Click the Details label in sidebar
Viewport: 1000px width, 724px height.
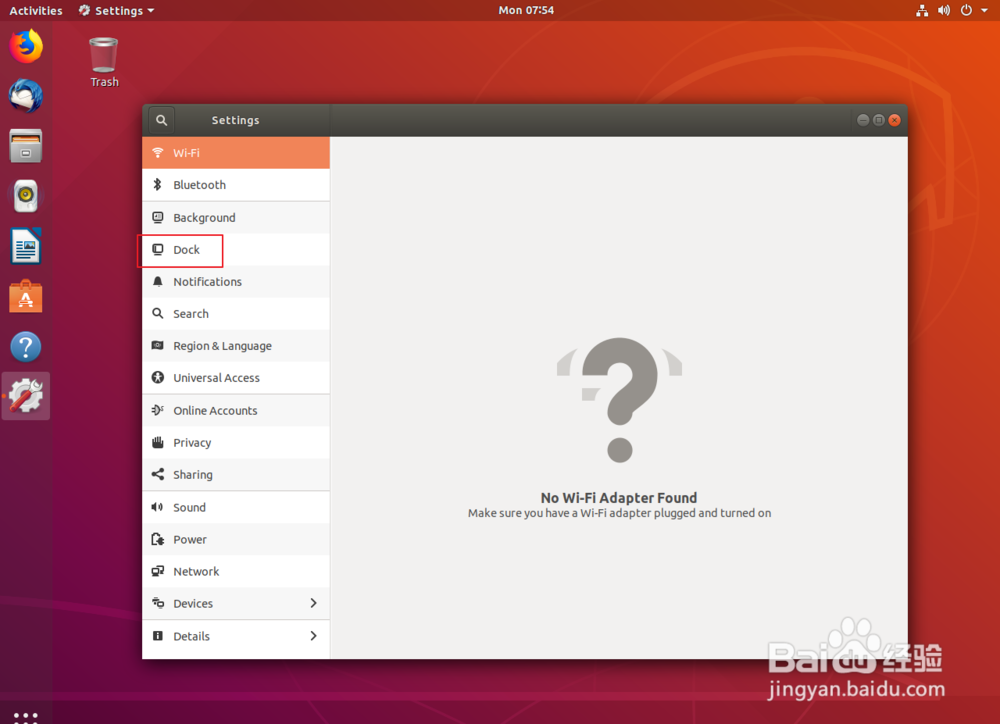pyautogui.click(x=191, y=635)
